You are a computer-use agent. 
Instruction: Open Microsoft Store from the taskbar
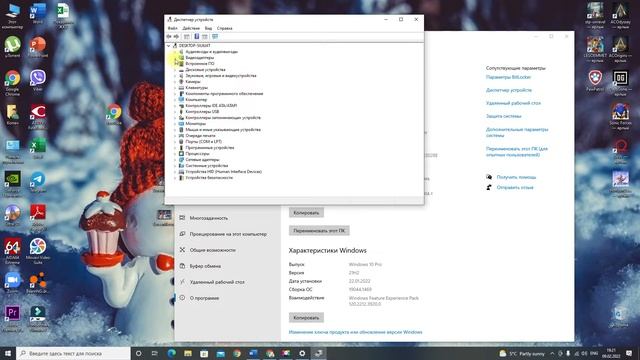(204, 353)
